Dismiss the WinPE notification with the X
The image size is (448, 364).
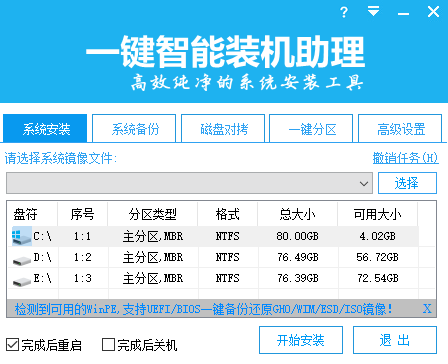coord(427,309)
